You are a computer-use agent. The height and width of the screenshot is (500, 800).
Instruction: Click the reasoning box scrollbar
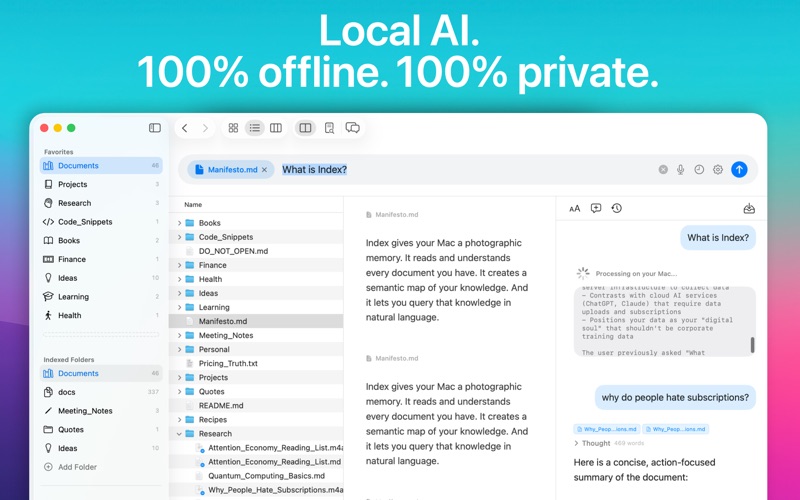point(752,345)
